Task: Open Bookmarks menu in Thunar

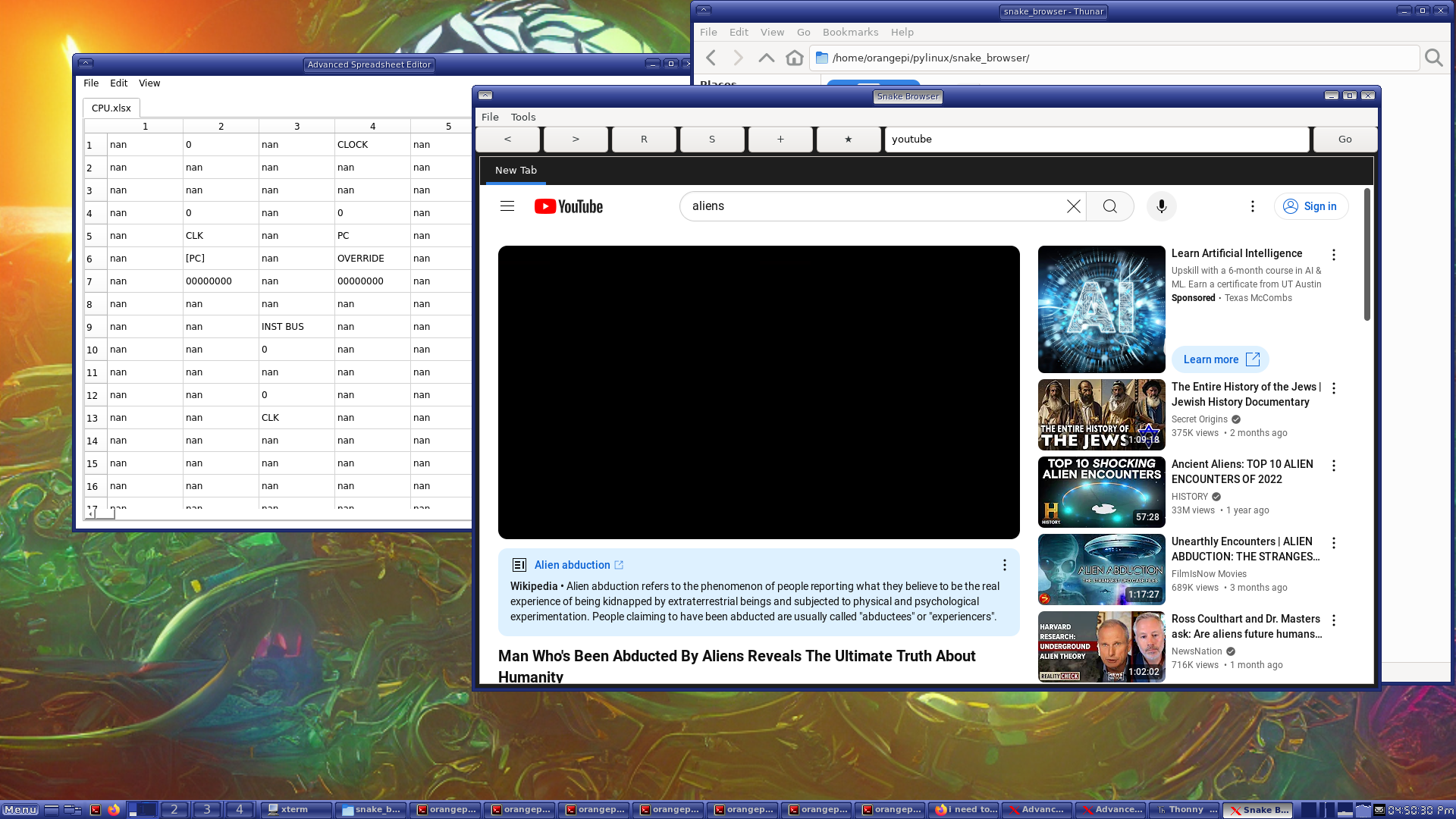Action: tap(850, 32)
